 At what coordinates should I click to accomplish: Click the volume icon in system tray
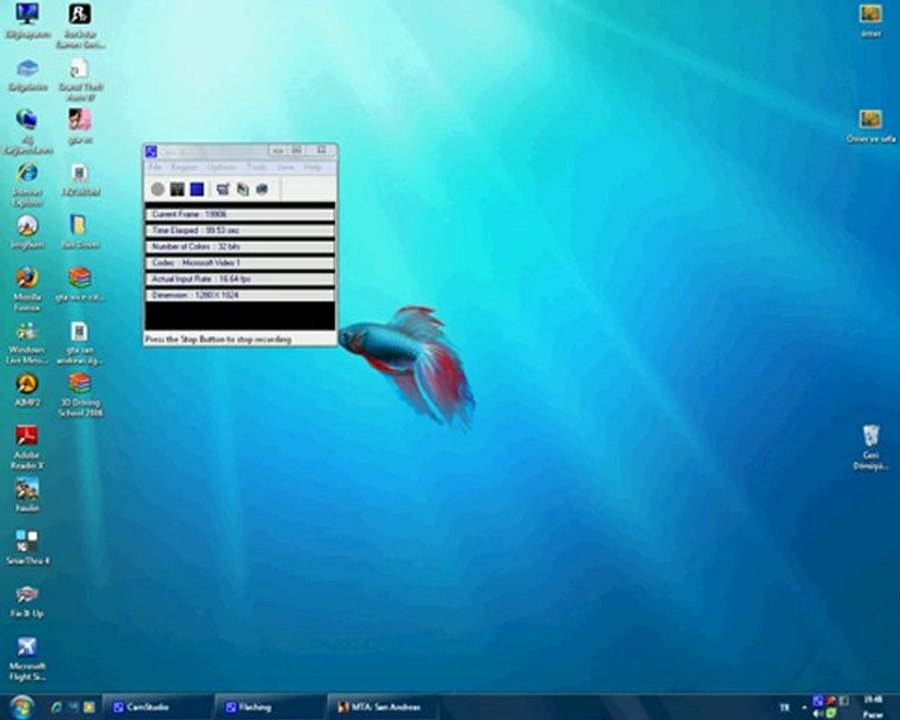(817, 714)
